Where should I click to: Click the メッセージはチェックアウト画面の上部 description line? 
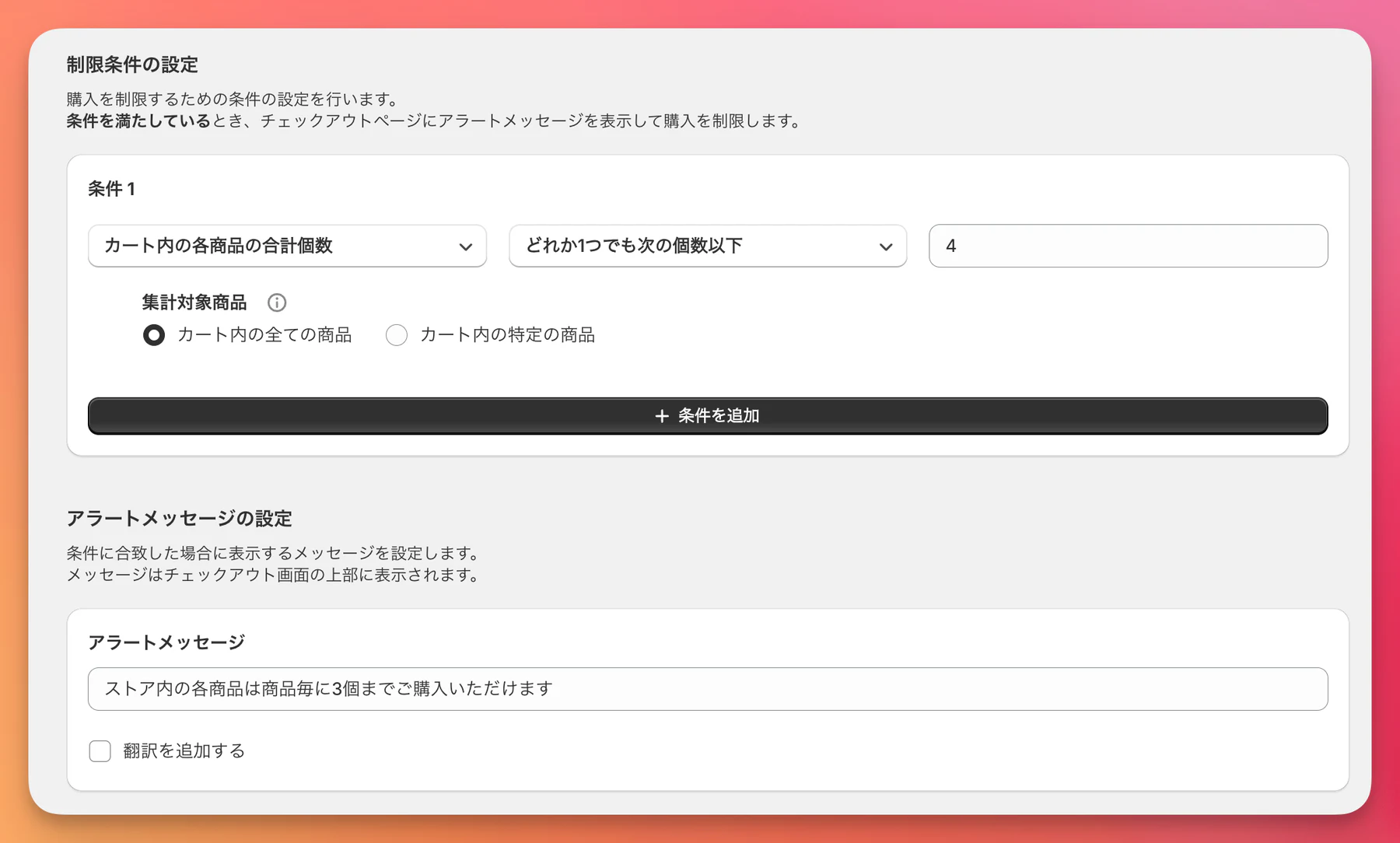tap(273, 575)
